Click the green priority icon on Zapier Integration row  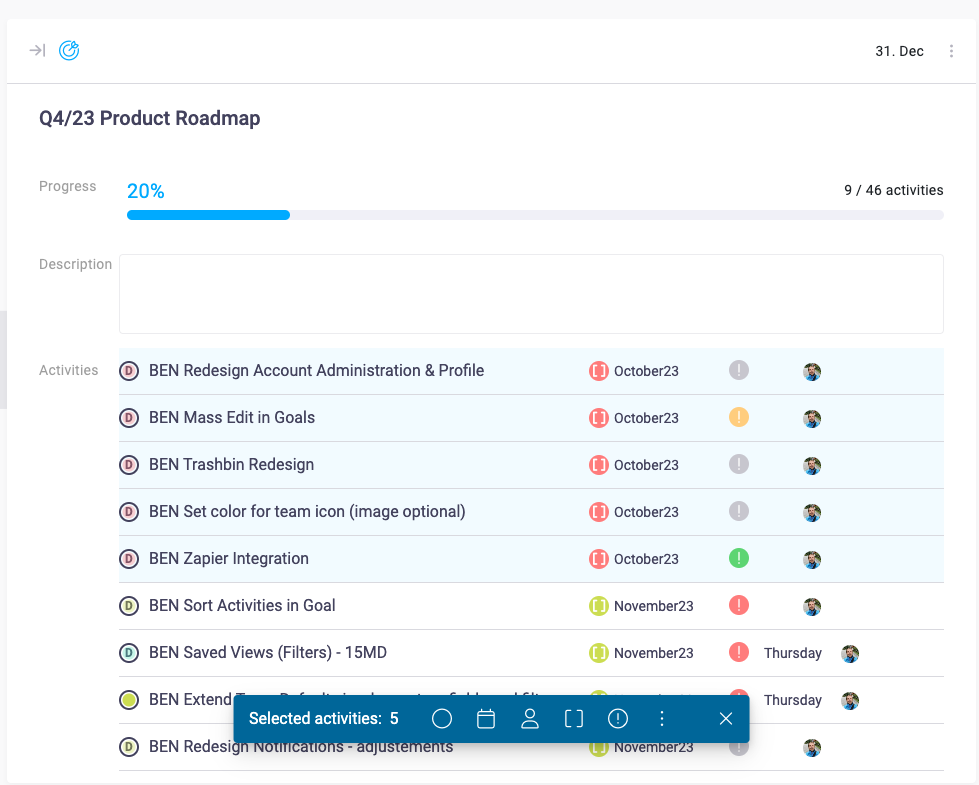[x=739, y=558]
